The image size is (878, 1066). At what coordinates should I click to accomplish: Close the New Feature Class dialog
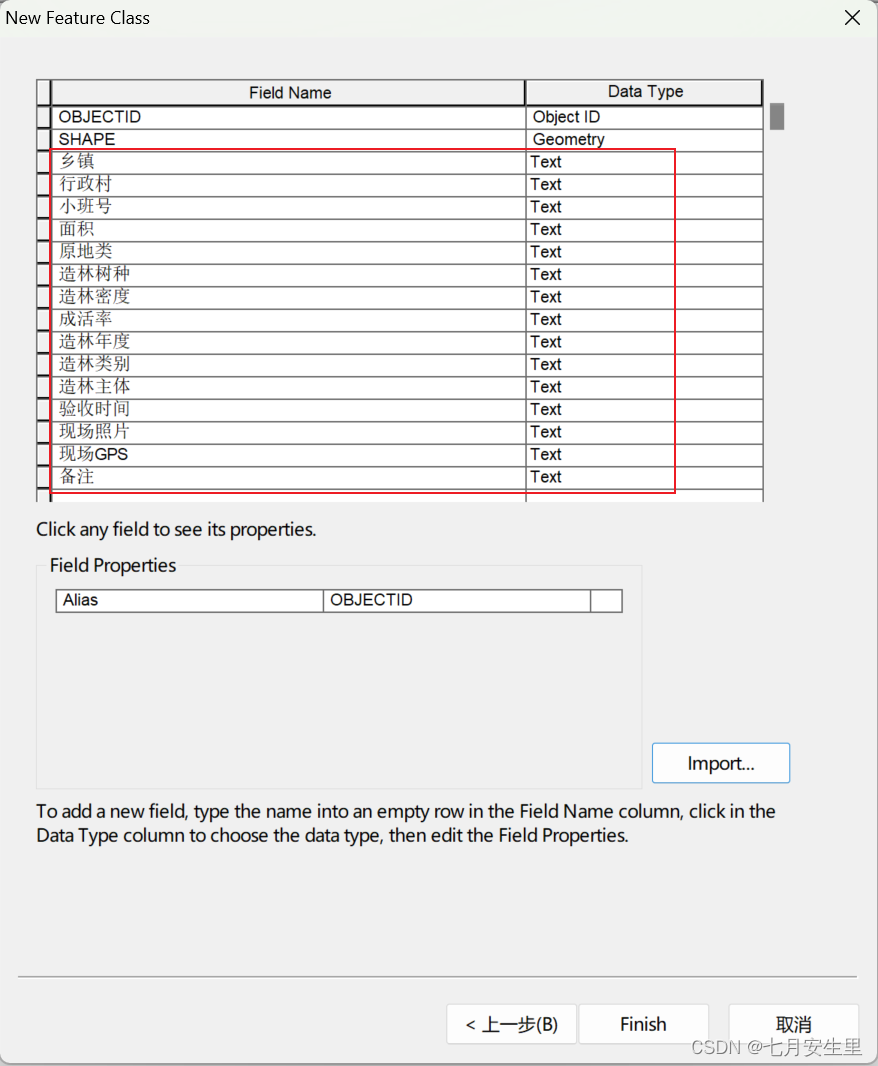click(x=852, y=18)
